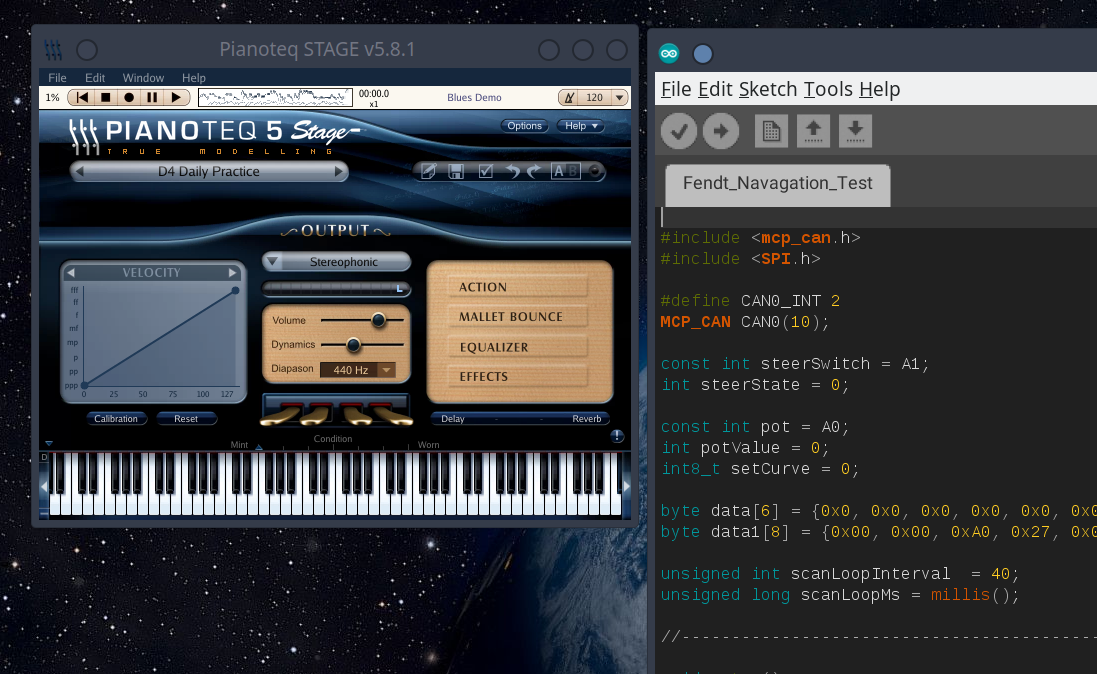Image resolution: width=1097 pixels, height=674 pixels.
Task: Click the checkbox freeze parameters icon
Action: [486, 171]
